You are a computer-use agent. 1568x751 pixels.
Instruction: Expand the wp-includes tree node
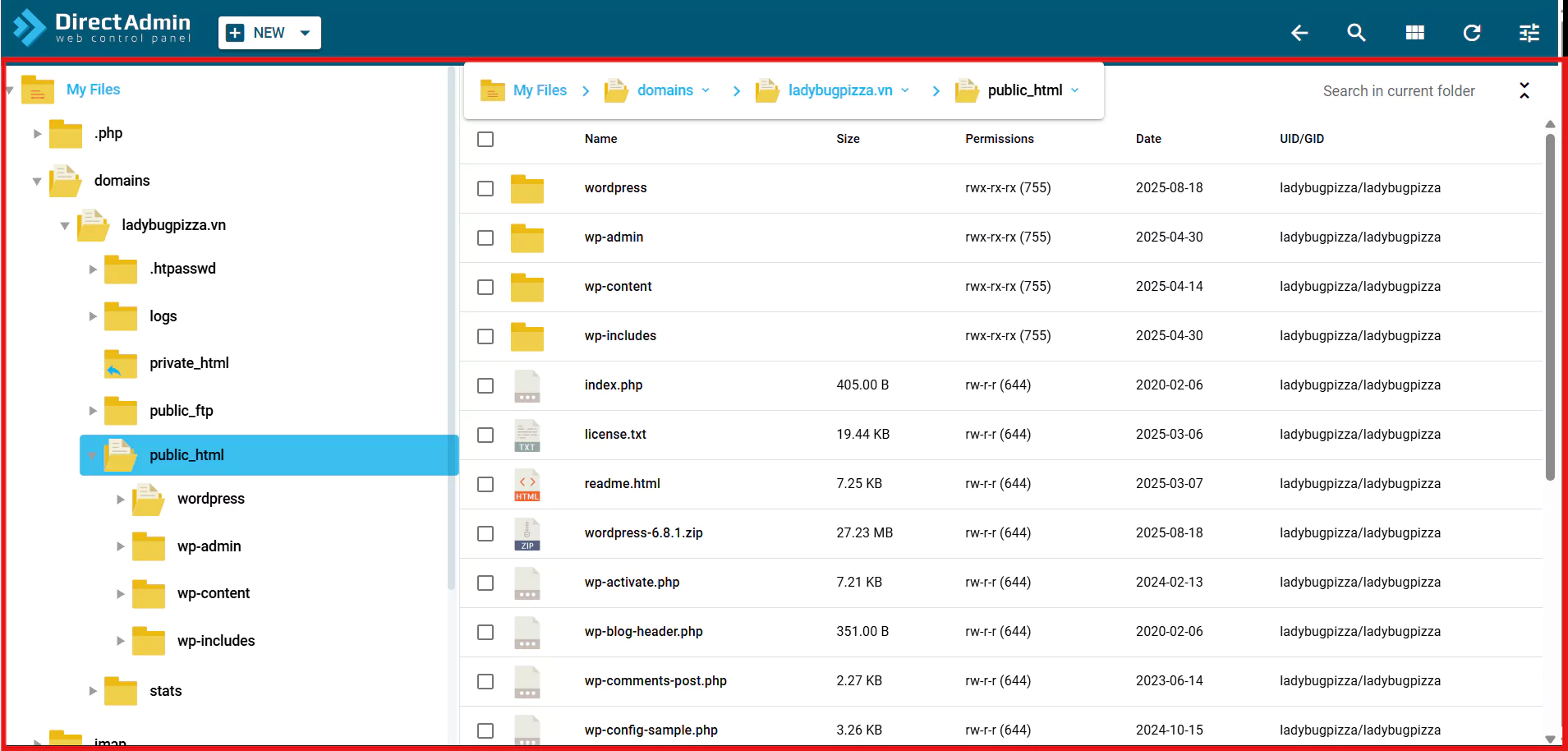click(x=121, y=641)
